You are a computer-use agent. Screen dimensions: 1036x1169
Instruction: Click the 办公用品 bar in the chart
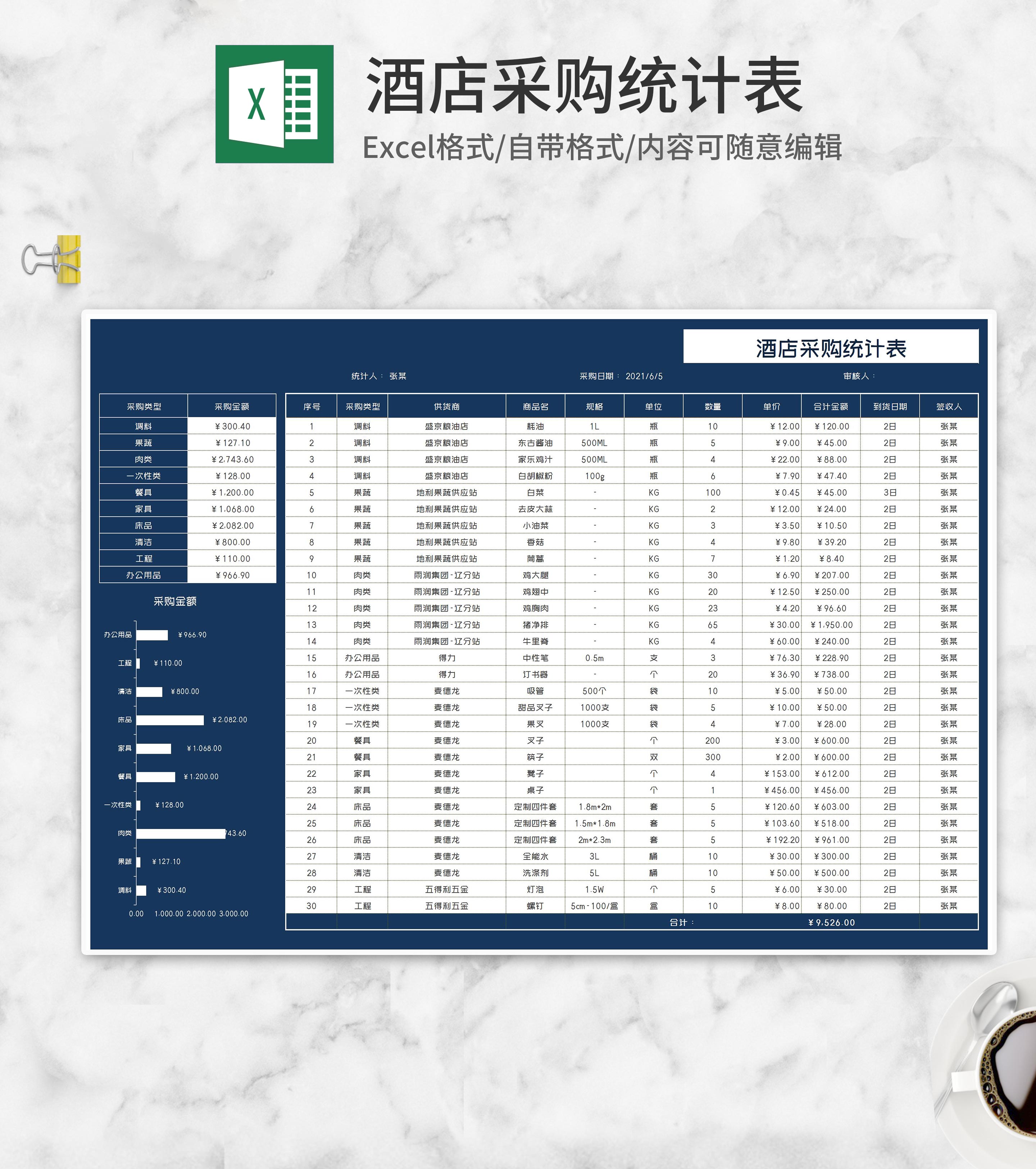click(x=151, y=635)
